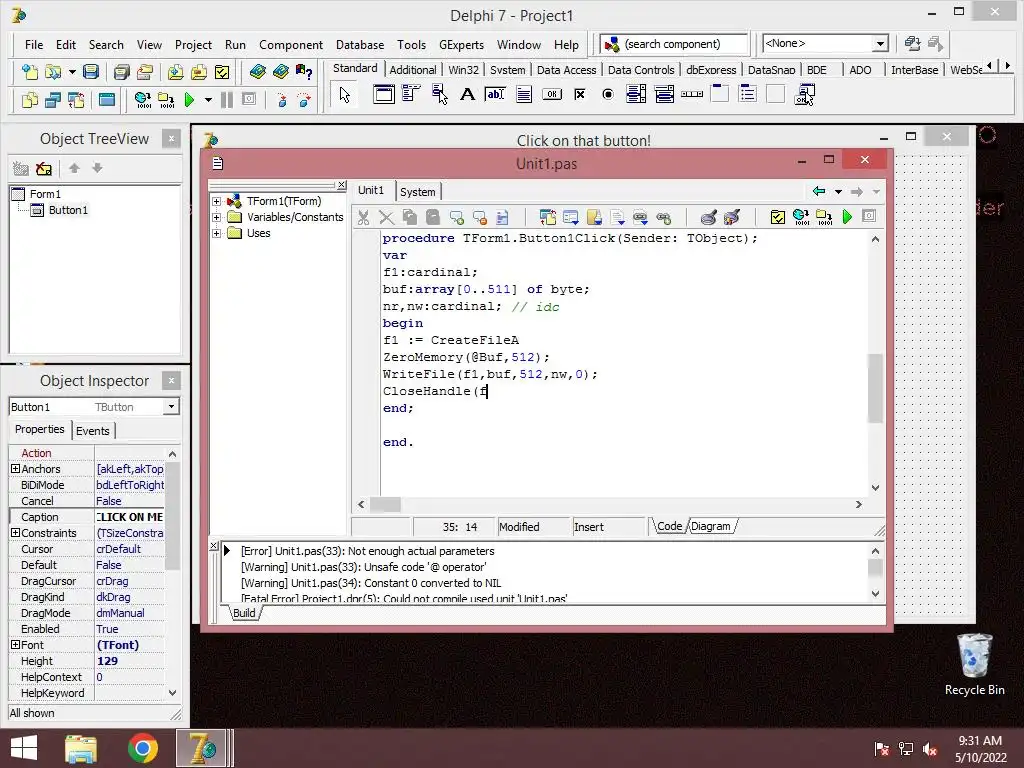Select the Memo component in palette
The image size is (1024, 768).
point(524,95)
